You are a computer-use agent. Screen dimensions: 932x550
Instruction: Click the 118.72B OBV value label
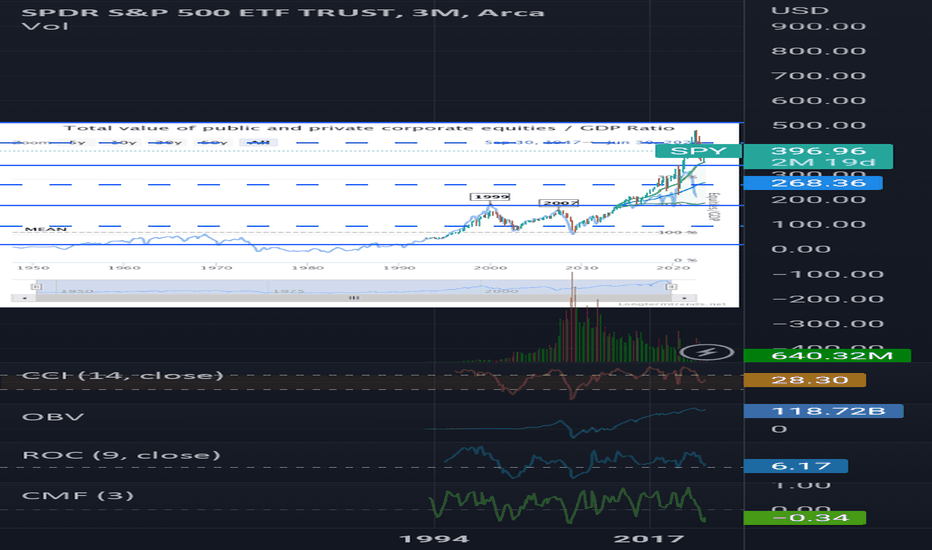coord(824,411)
